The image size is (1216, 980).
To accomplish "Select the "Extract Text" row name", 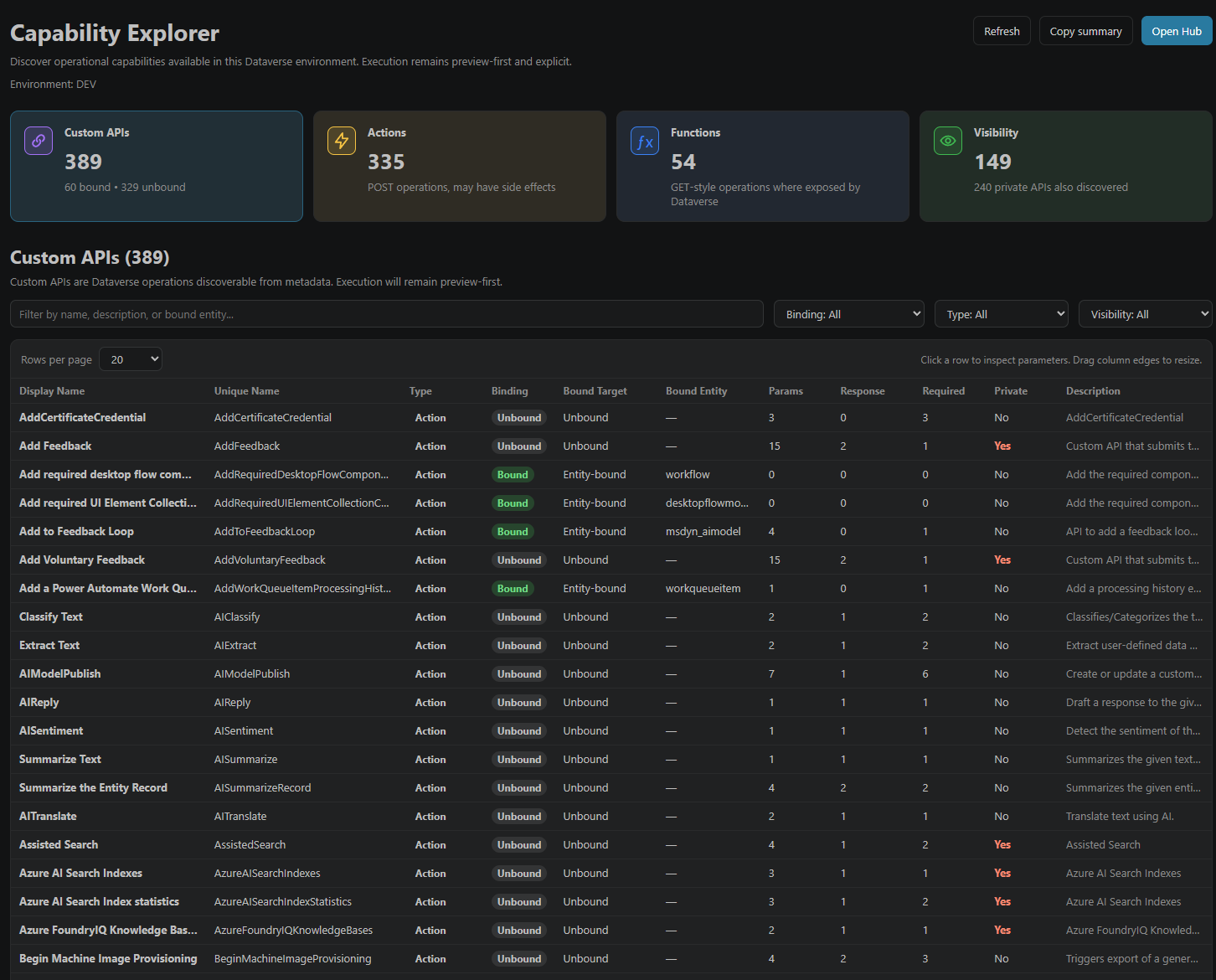I will 49,646.
